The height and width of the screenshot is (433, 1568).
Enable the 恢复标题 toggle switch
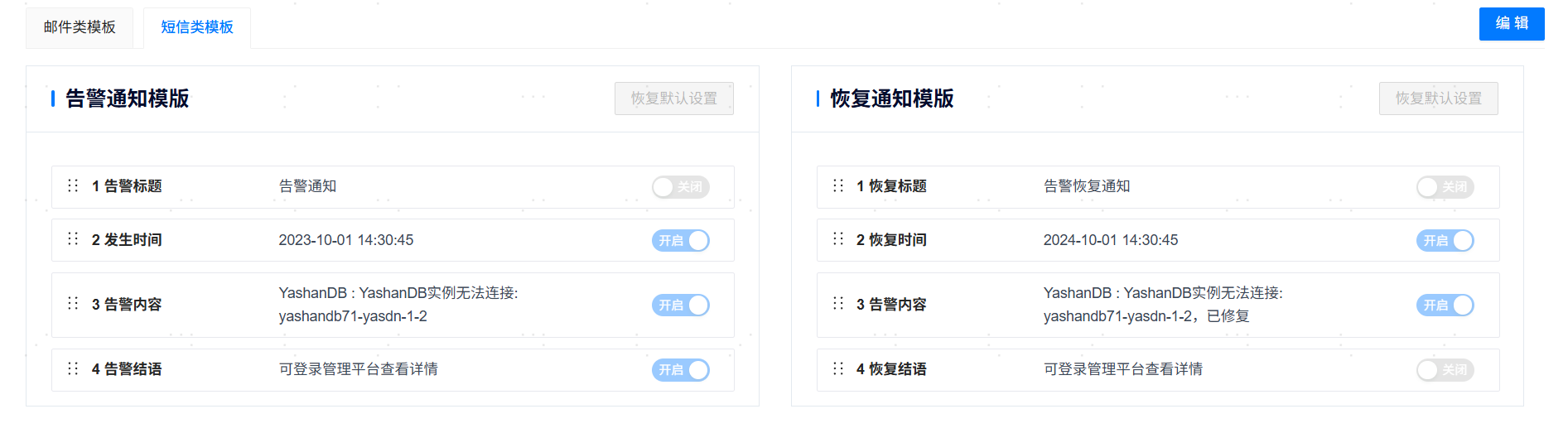click(1445, 187)
